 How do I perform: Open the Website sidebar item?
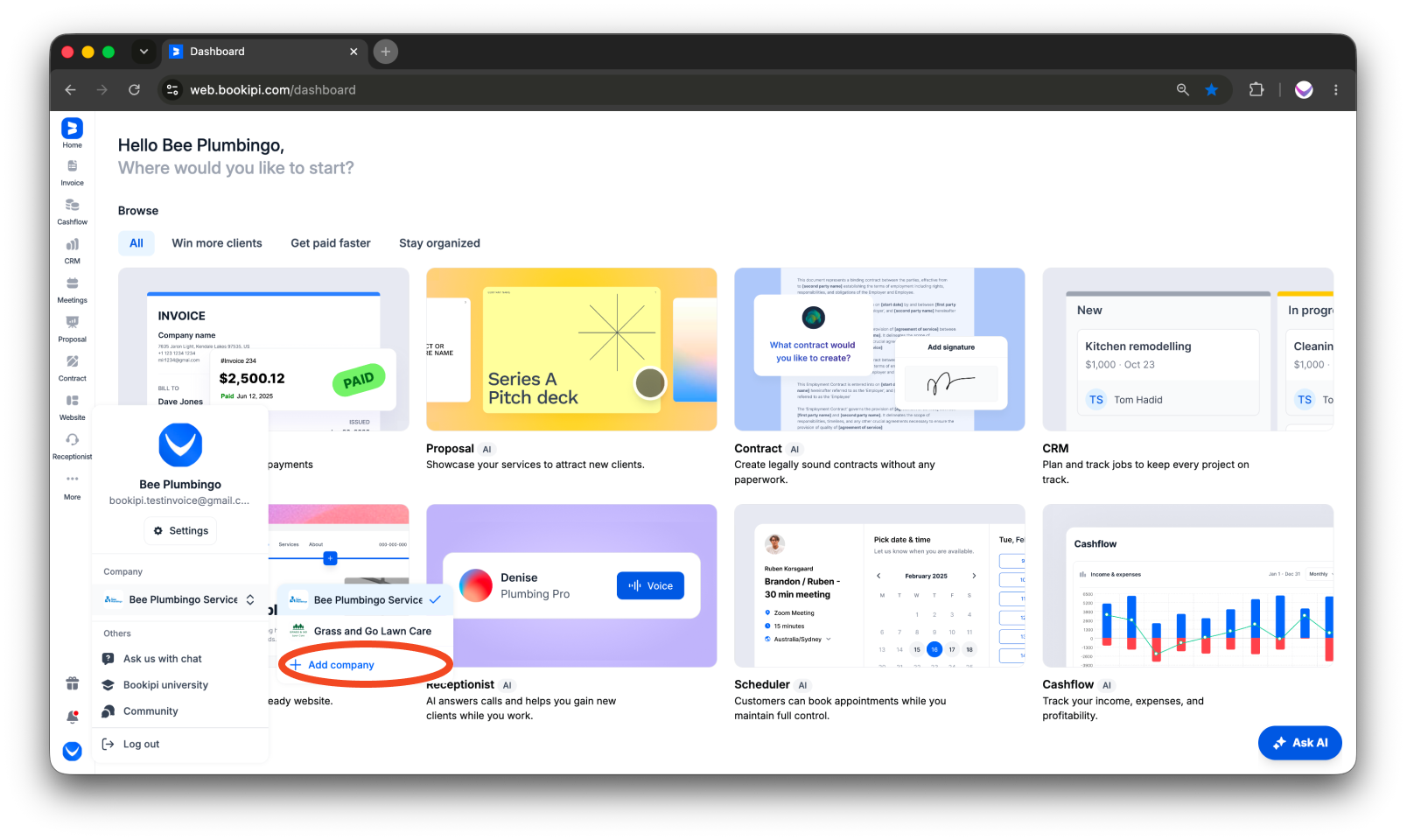tap(72, 407)
